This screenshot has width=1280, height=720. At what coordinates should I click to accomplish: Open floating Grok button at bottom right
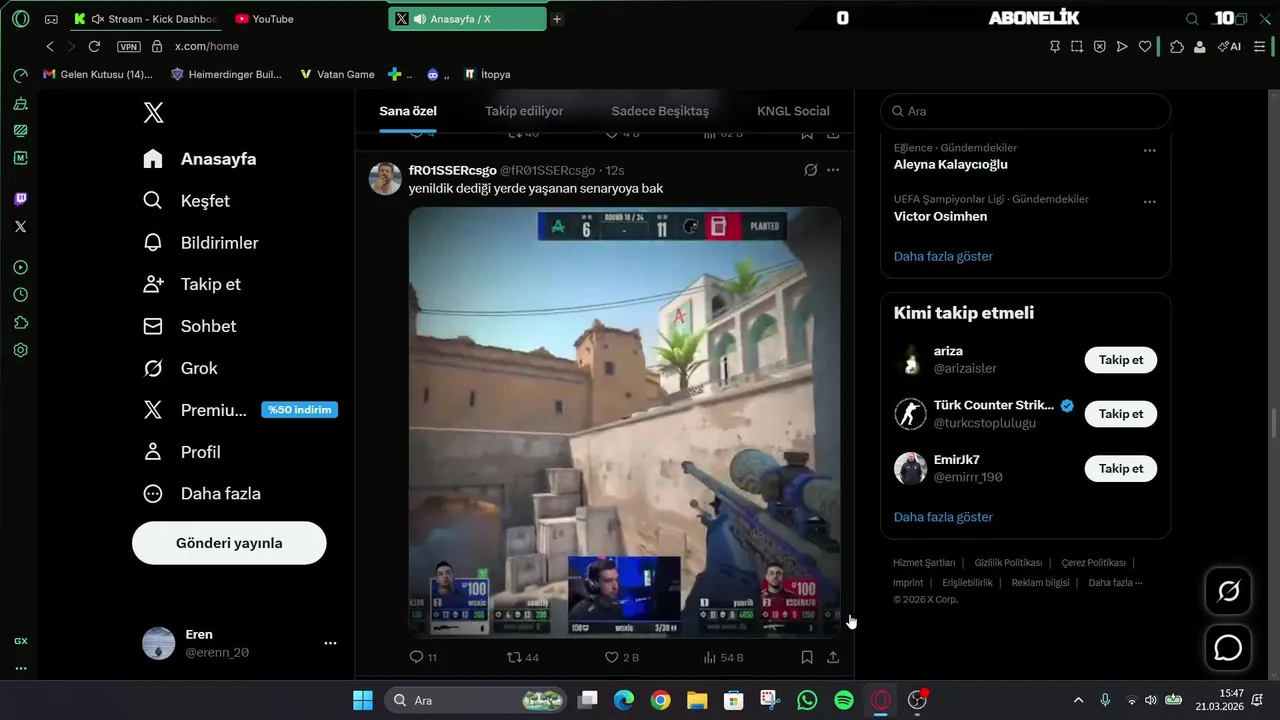[x=1228, y=591]
